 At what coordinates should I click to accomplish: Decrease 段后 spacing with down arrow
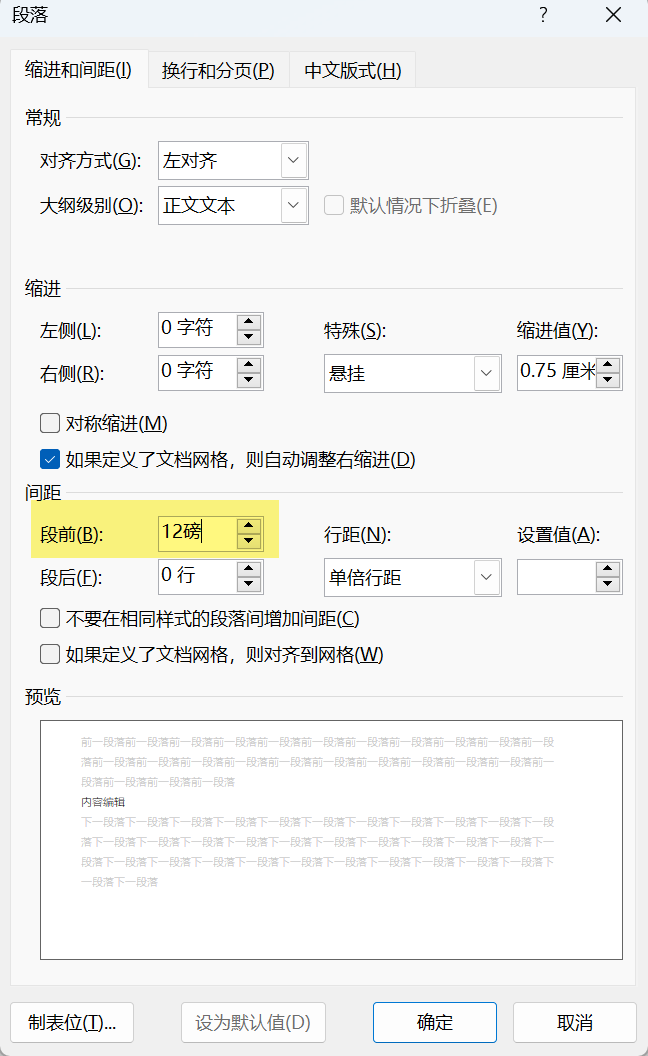coord(249,583)
